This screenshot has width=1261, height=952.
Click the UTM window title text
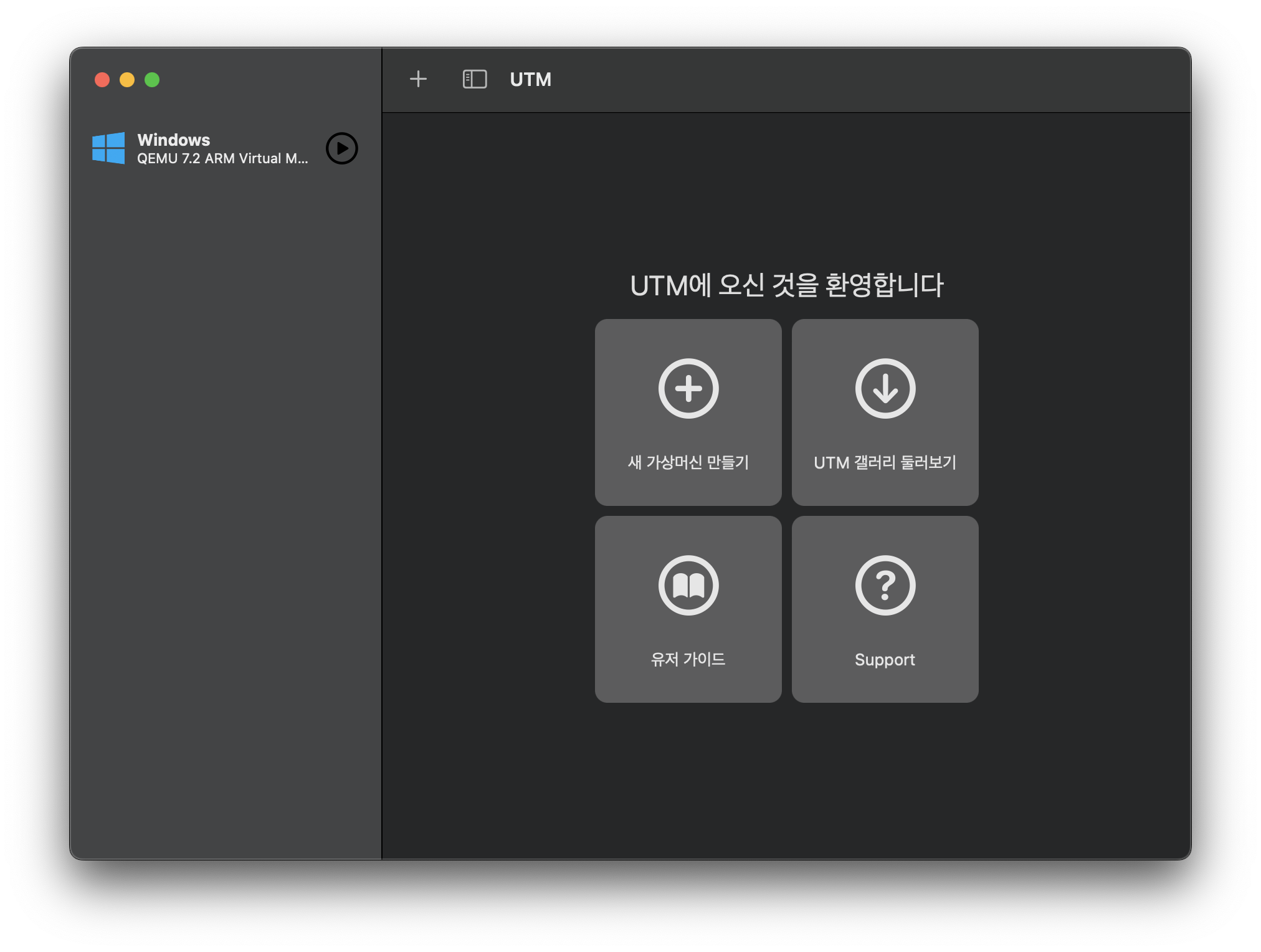tap(530, 79)
